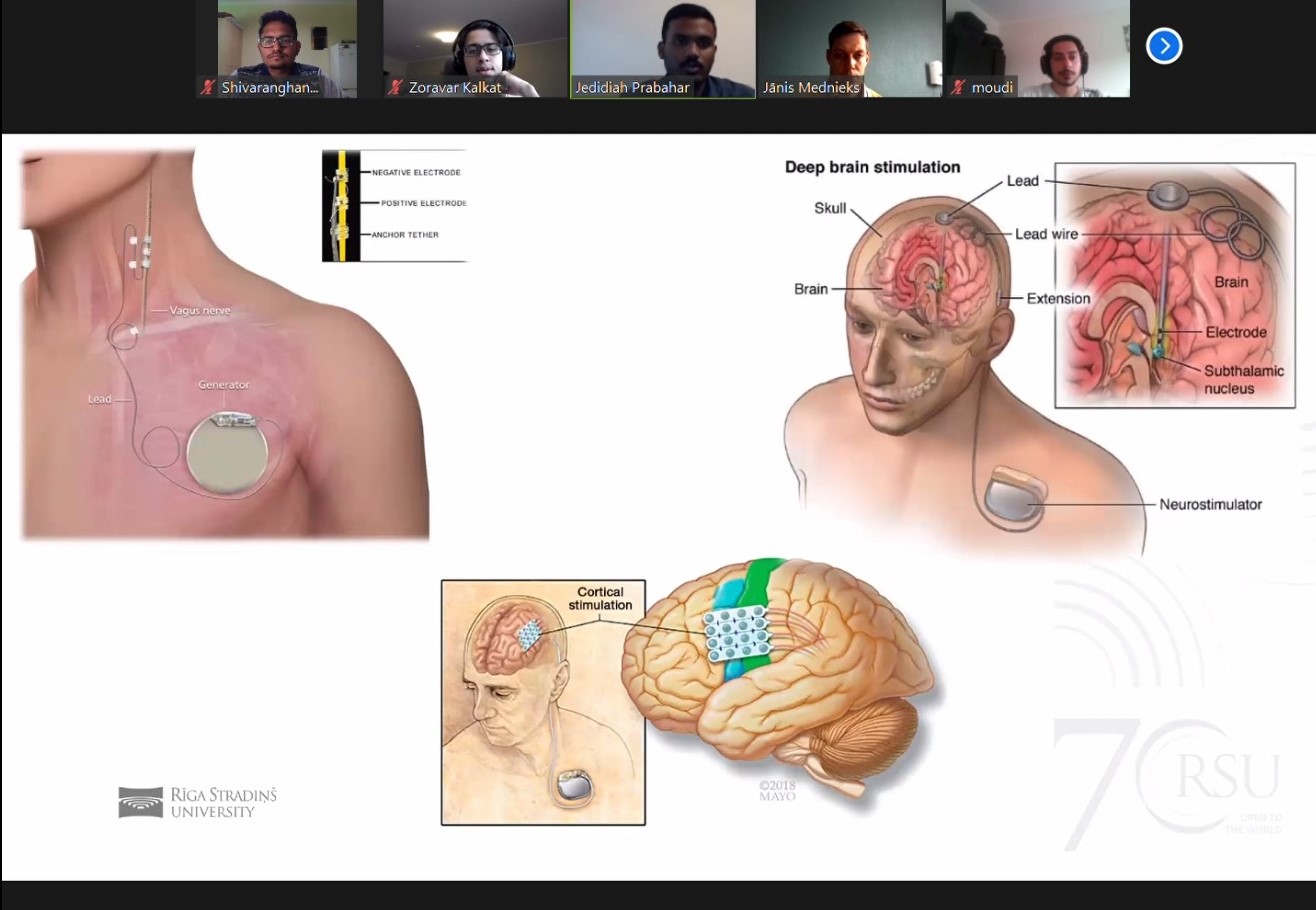Click moudi's muted microphone icon

pyautogui.click(x=957, y=87)
